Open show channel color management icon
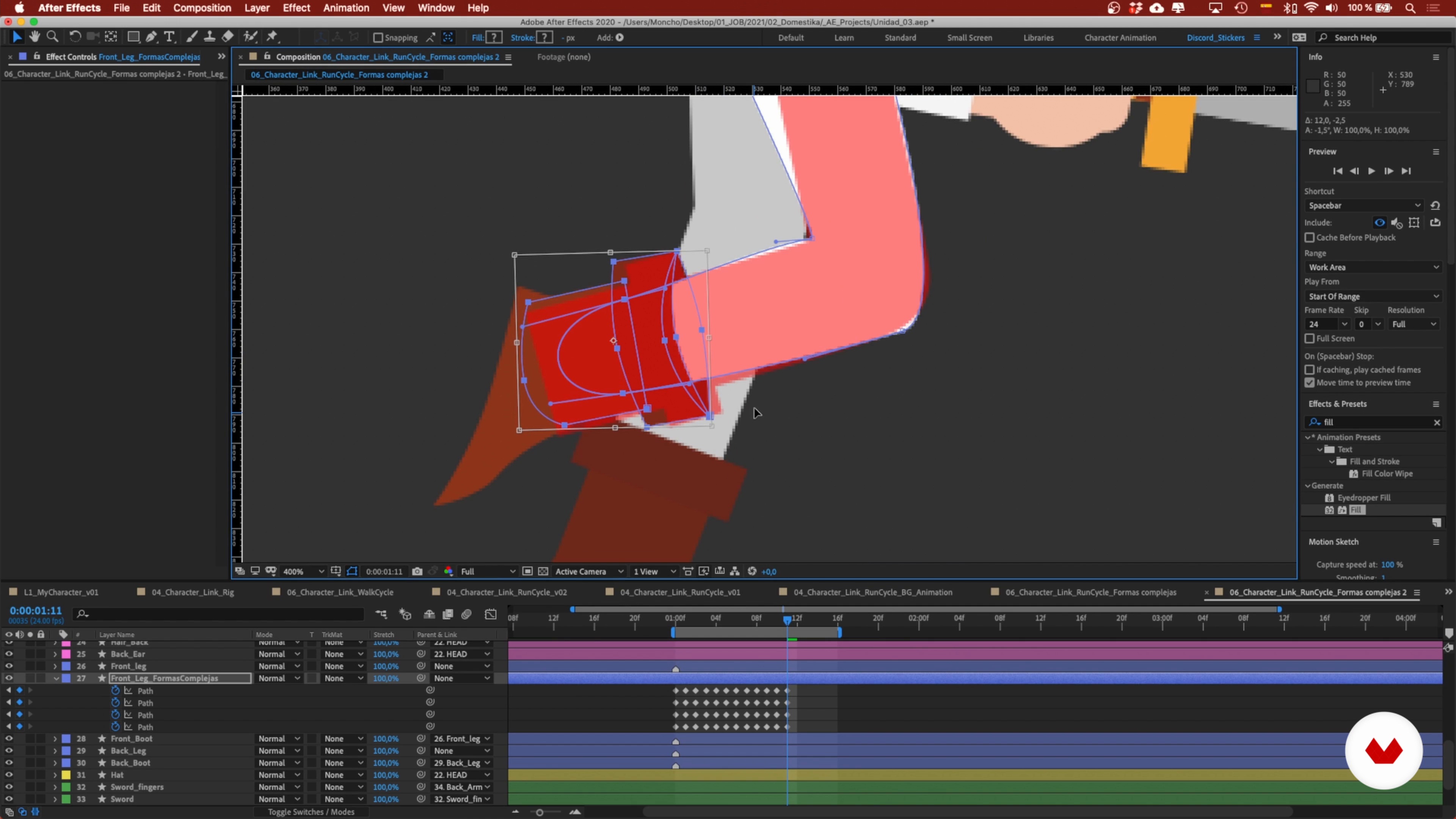This screenshot has height=819, width=1456. (448, 571)
